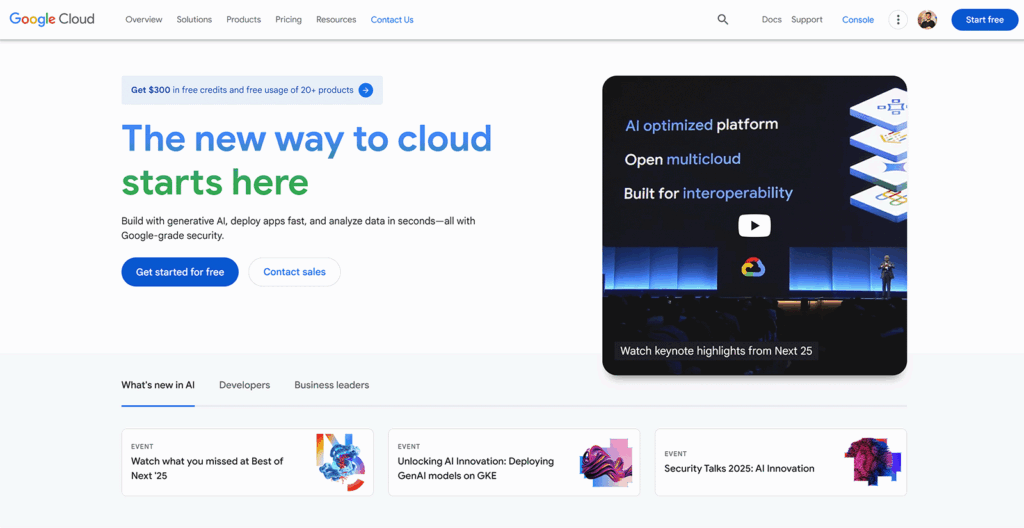Open the search magnifier icon
The width and height of the screenshot is (1024, 528).
click(722, 20)
